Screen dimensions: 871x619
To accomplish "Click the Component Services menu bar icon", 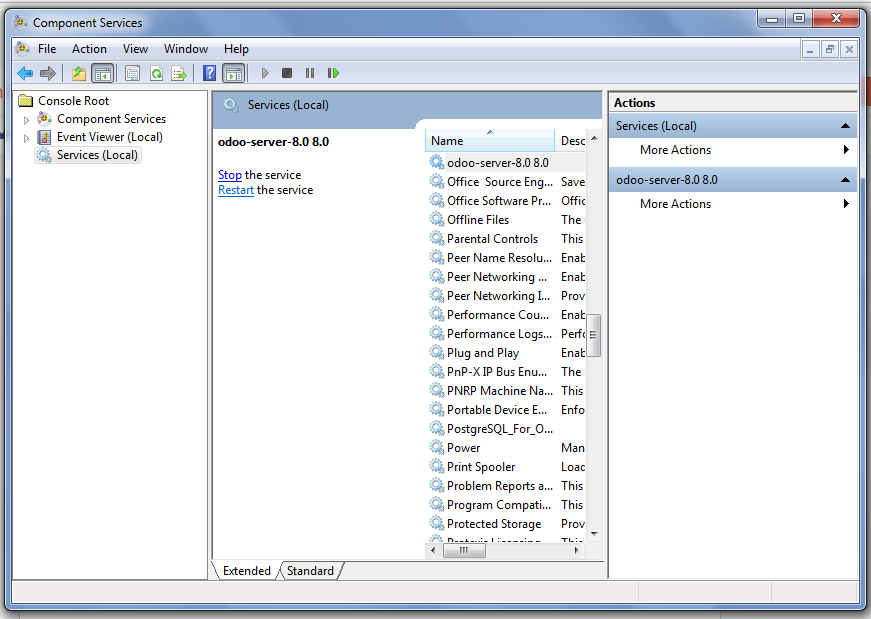I will click(22, 49).
